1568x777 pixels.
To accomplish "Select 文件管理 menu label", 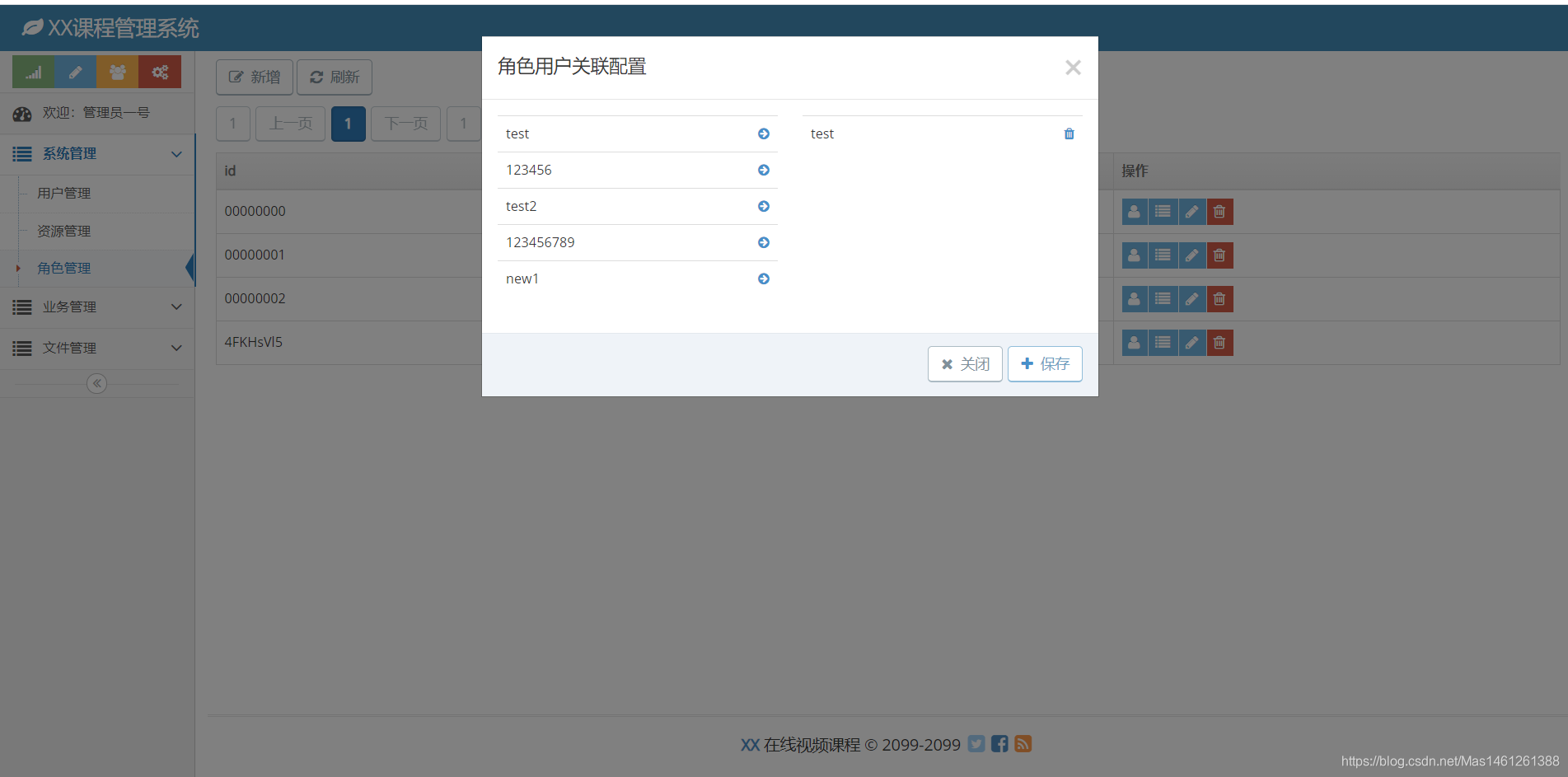I will (69, 348).
